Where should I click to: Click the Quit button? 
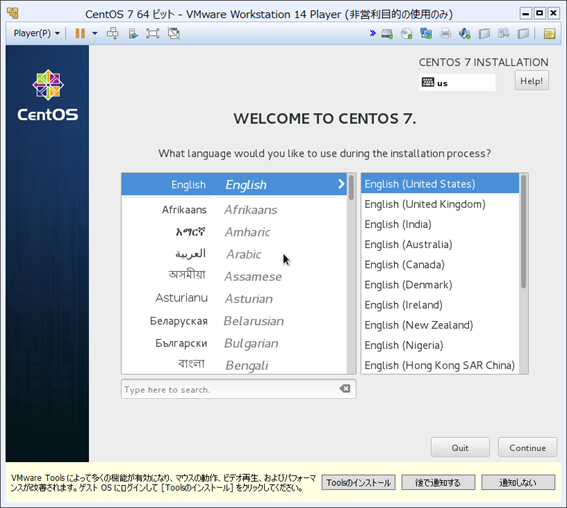point(460,448)
